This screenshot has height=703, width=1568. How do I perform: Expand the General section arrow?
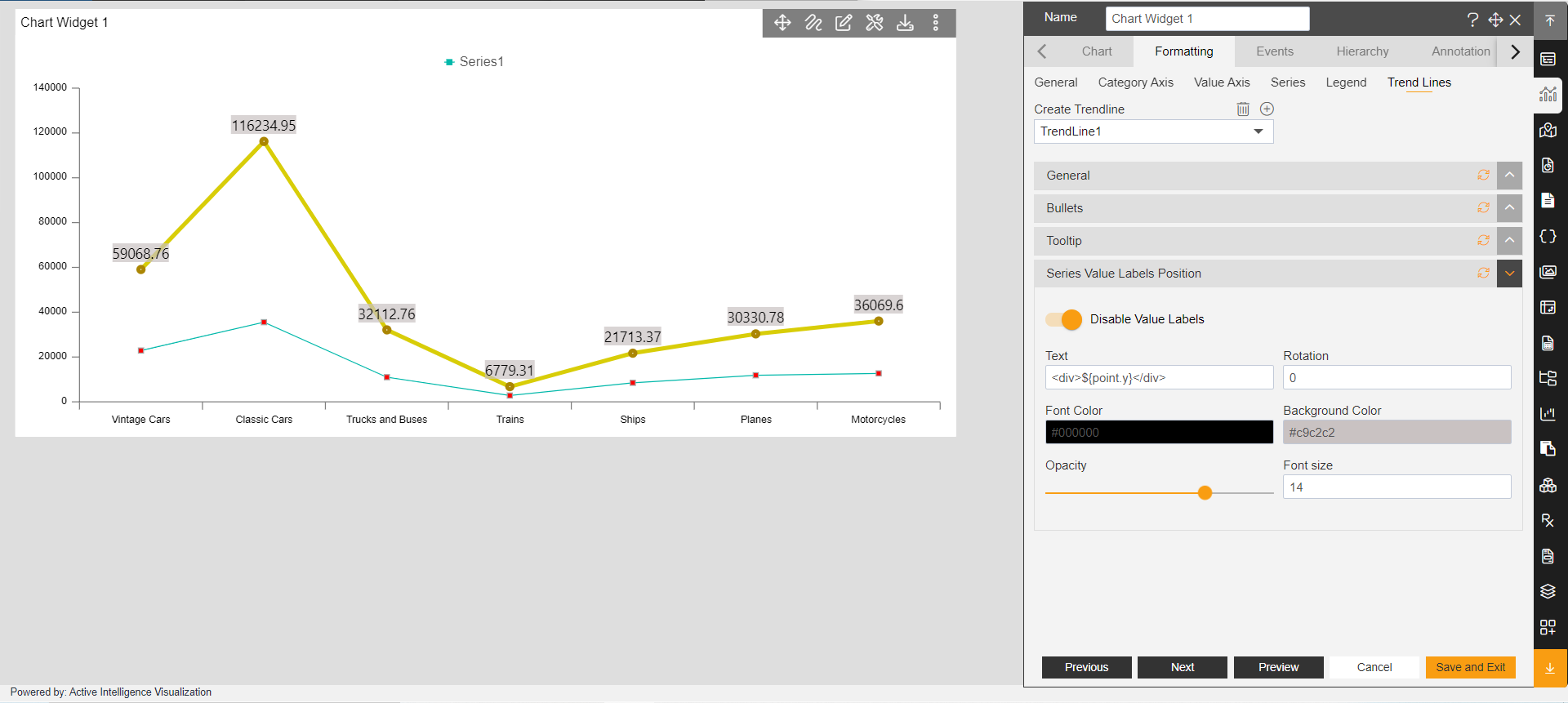coord(1509,175)
